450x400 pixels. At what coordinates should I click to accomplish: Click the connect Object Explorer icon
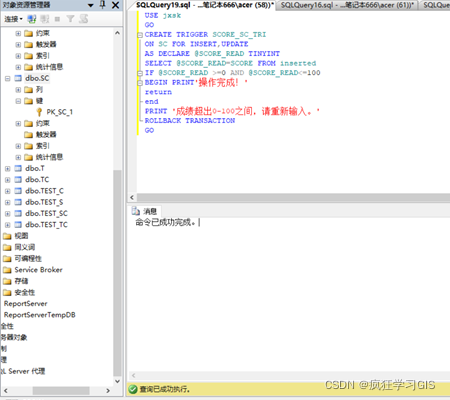(x=32, y=19)
